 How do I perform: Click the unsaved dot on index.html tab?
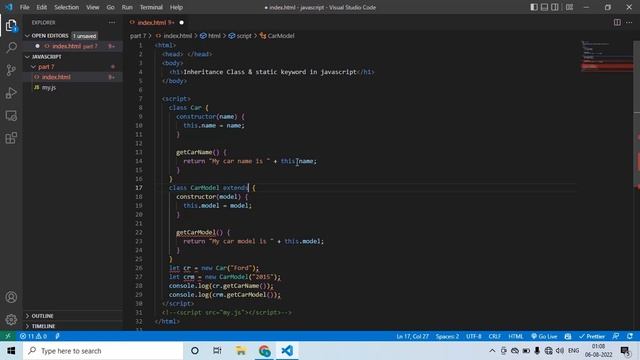(x=181, y=22)
